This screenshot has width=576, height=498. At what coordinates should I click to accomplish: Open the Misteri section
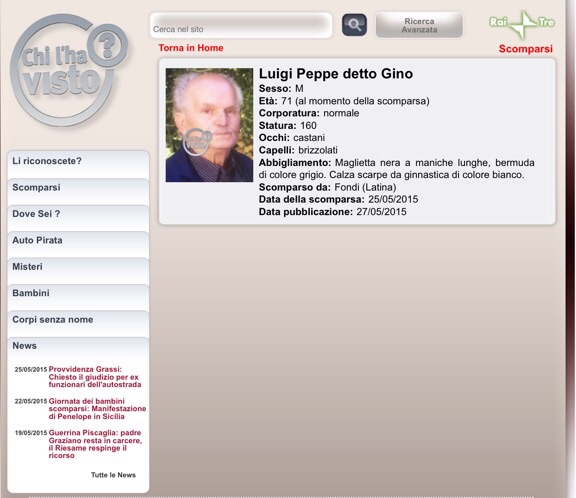78,271
